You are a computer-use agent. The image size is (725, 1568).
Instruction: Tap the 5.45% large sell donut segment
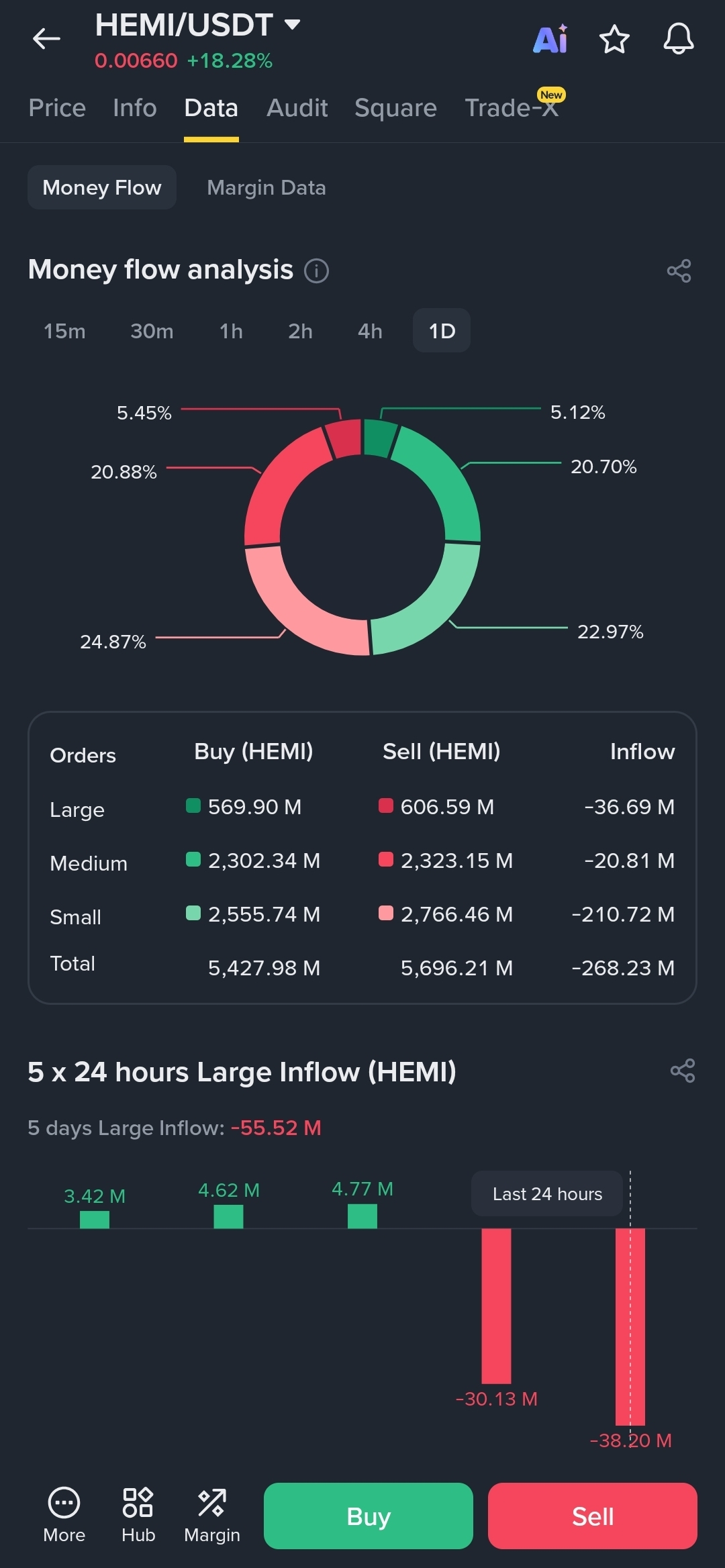click(x=345, y=438)
